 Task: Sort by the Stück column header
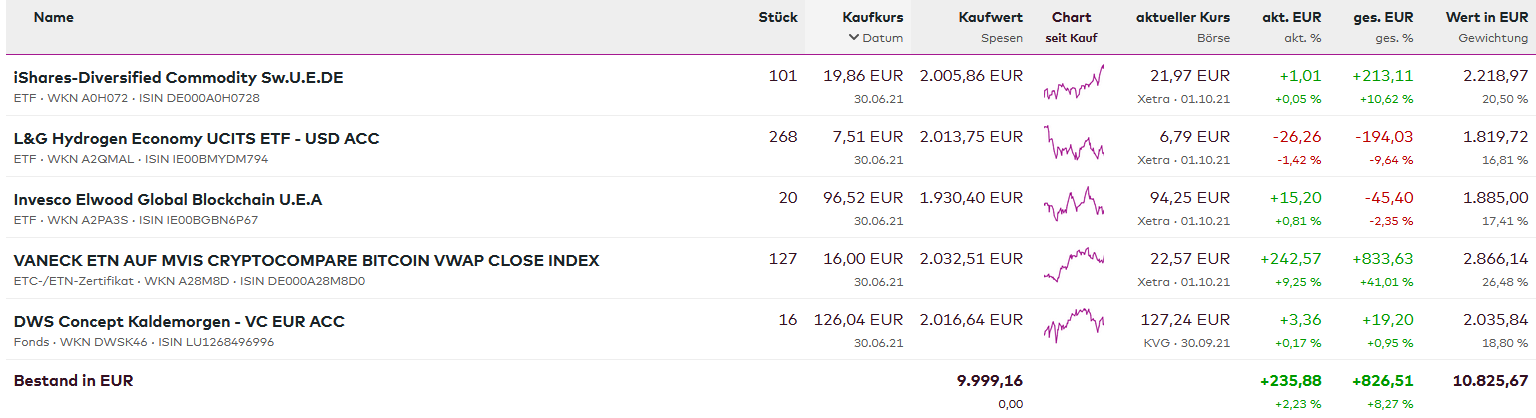[777, 18]
